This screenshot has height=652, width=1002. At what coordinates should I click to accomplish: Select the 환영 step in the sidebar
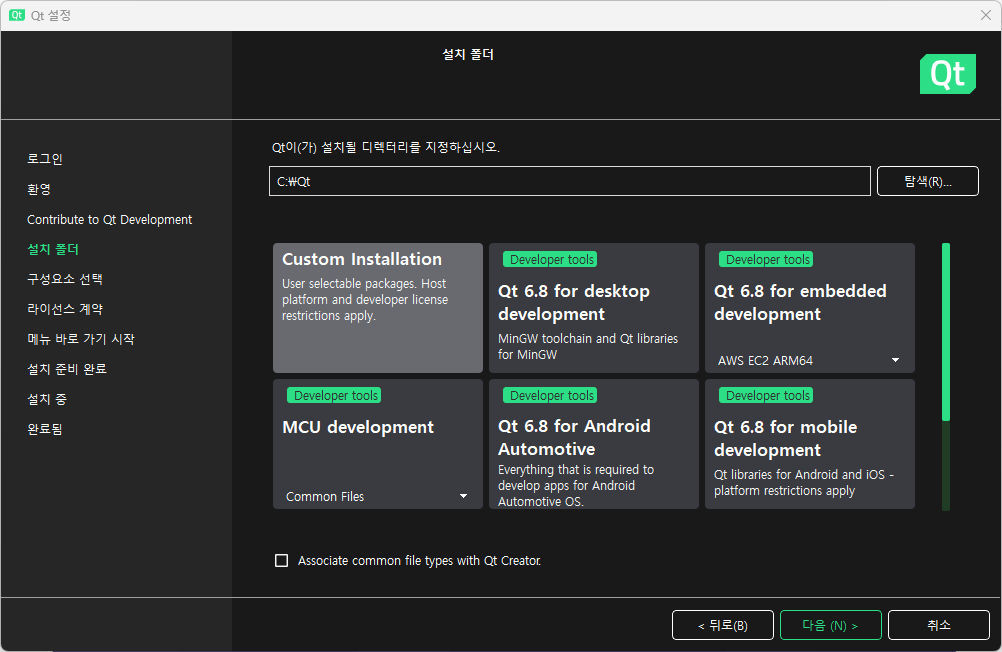(x=39, y=189)
